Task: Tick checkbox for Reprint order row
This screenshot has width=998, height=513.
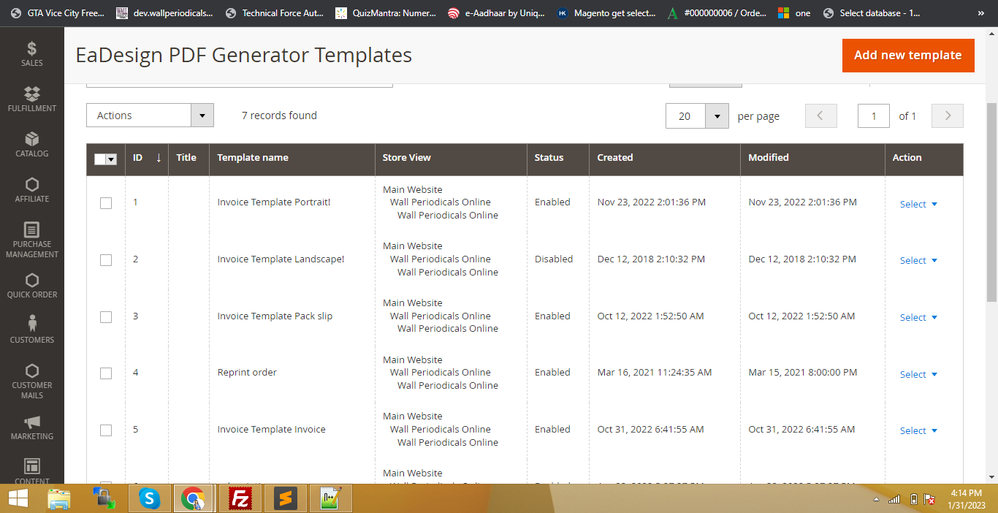Action: 106,373
